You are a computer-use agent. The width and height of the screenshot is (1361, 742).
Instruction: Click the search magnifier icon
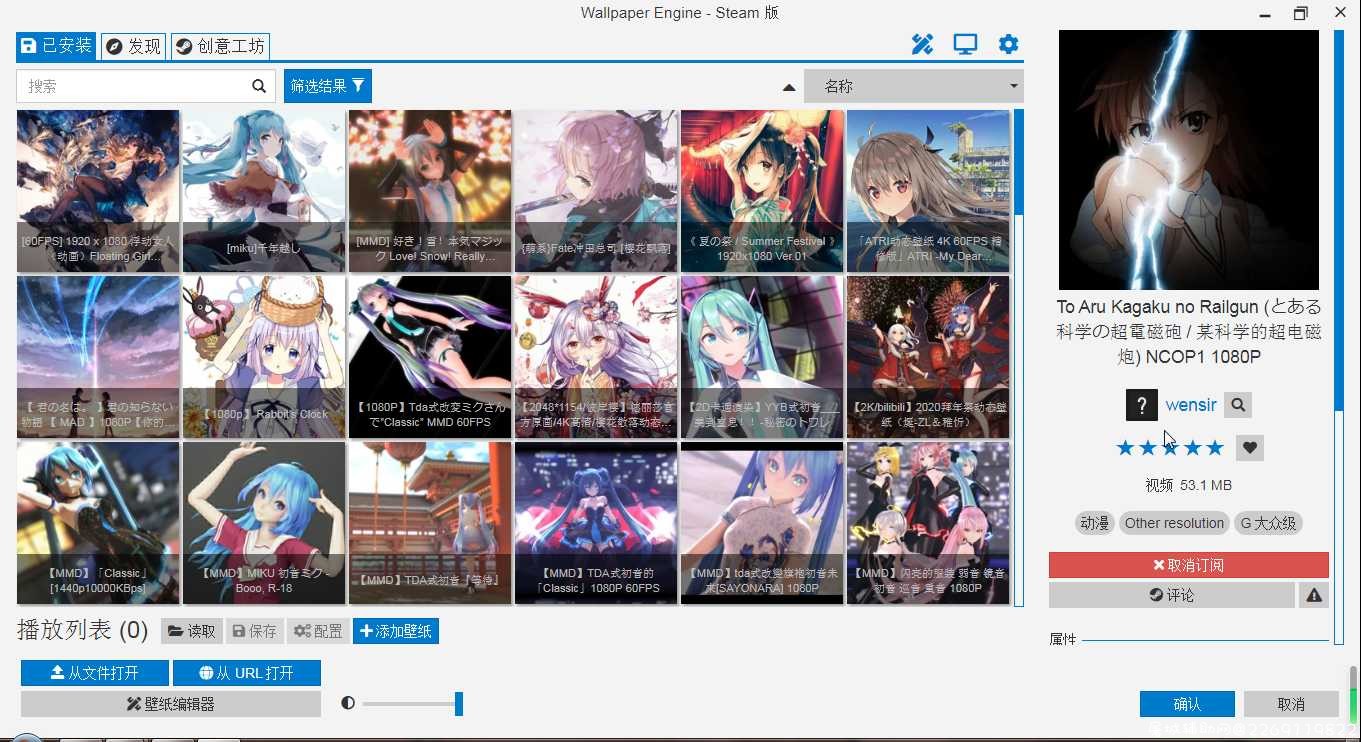tap(259, 86)
